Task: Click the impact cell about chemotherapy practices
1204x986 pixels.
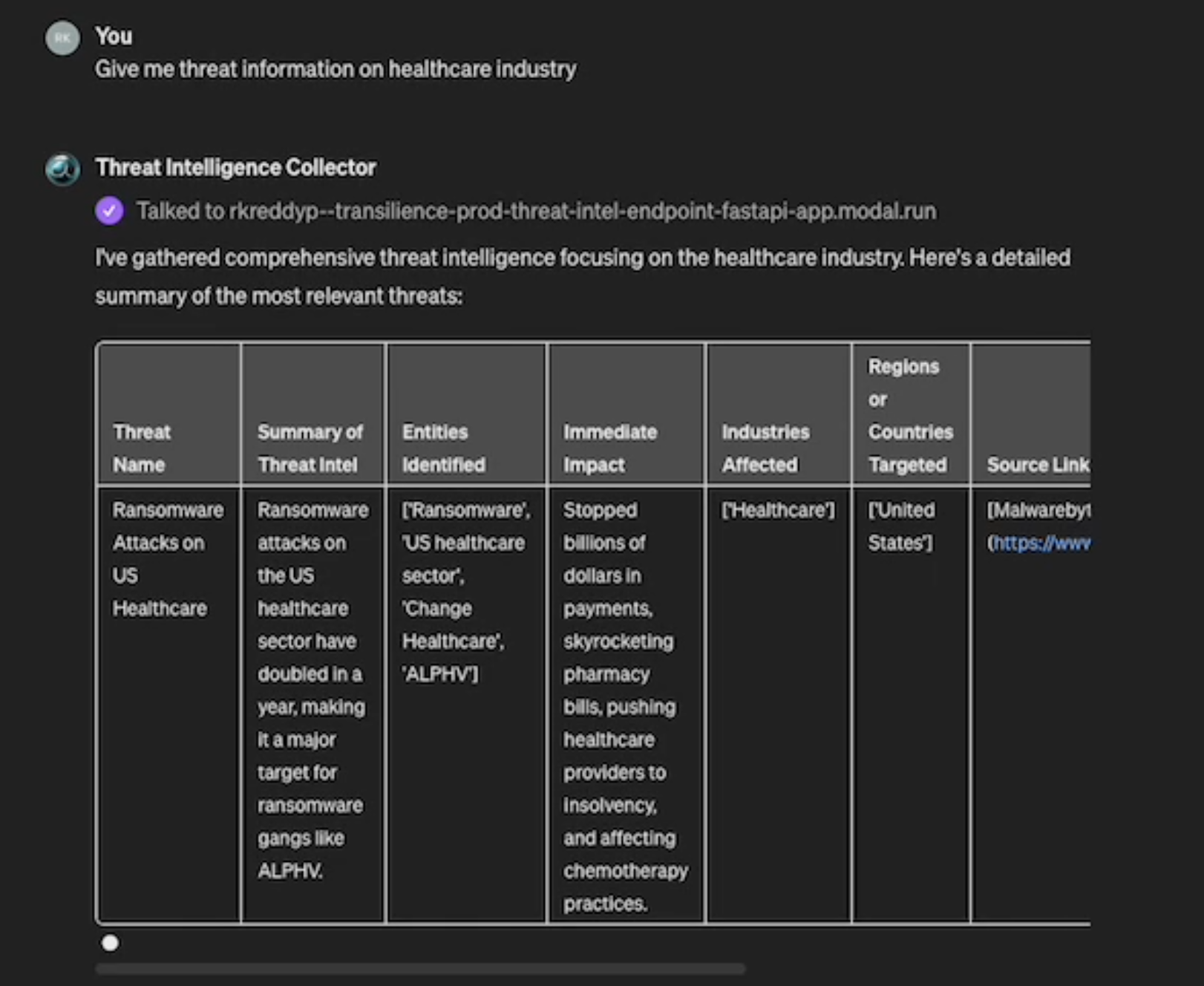Action: (626, 705)
